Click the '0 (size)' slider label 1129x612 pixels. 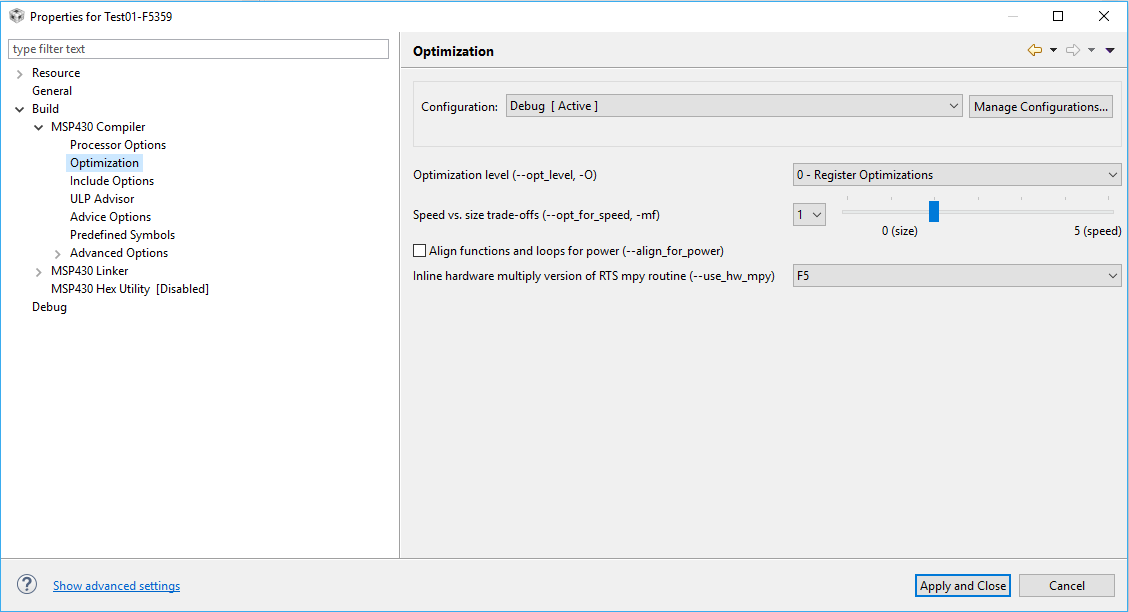899,231
